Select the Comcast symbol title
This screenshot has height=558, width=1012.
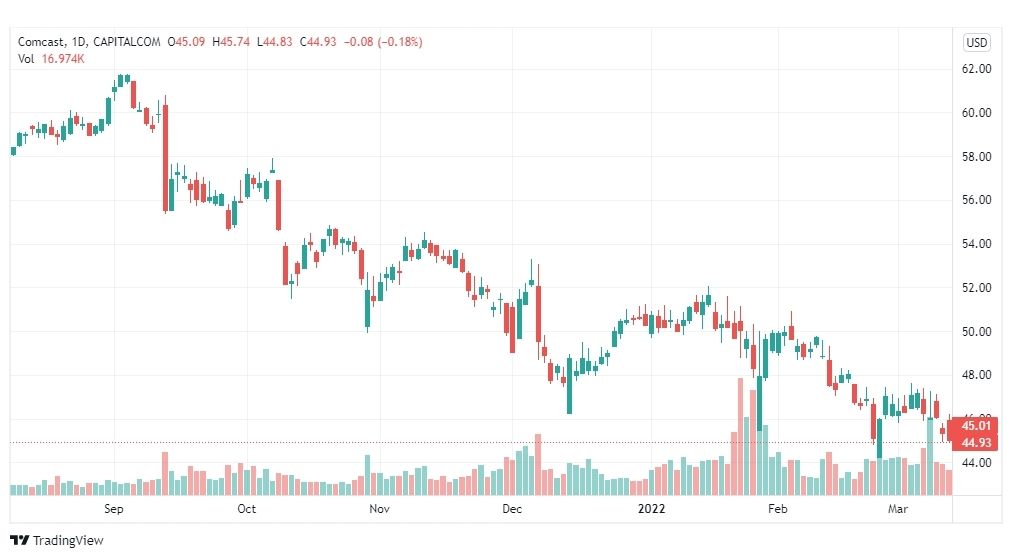pyautogui.click(x=41, y=42)
